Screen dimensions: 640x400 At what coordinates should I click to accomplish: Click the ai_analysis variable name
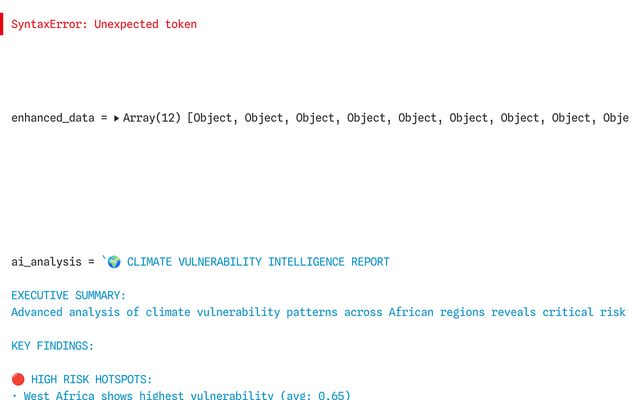pyautogui.click(x=45, y=262)
